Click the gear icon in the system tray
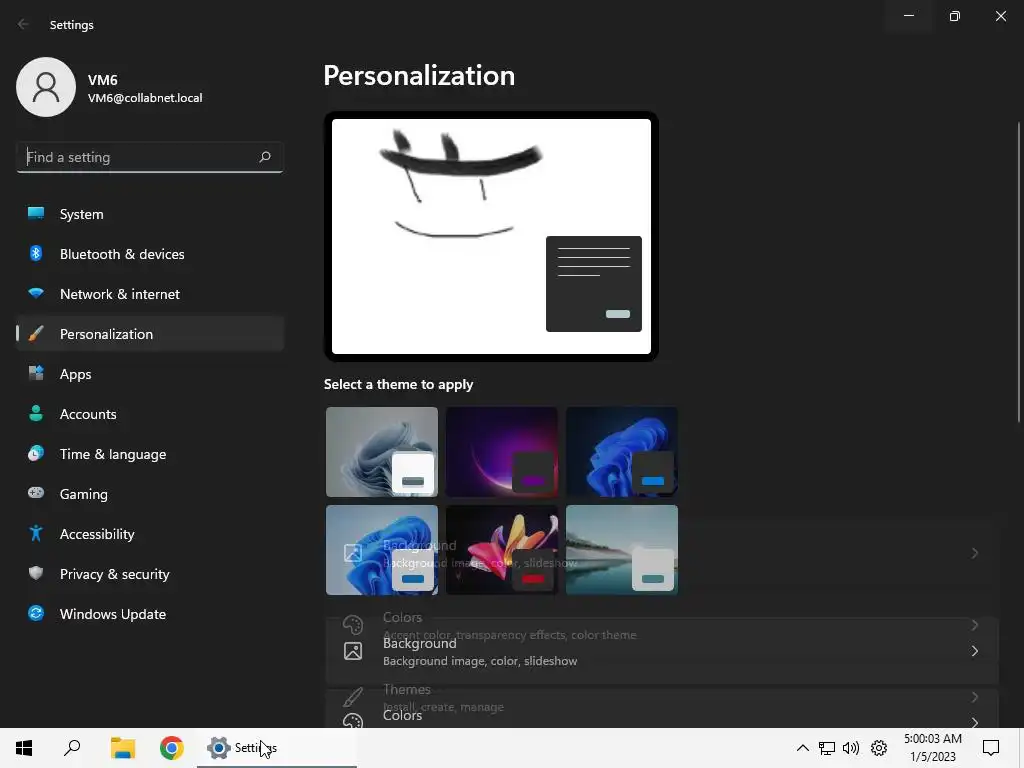Viewport: 1024px width, 768px height. click(x=879, y=748)
